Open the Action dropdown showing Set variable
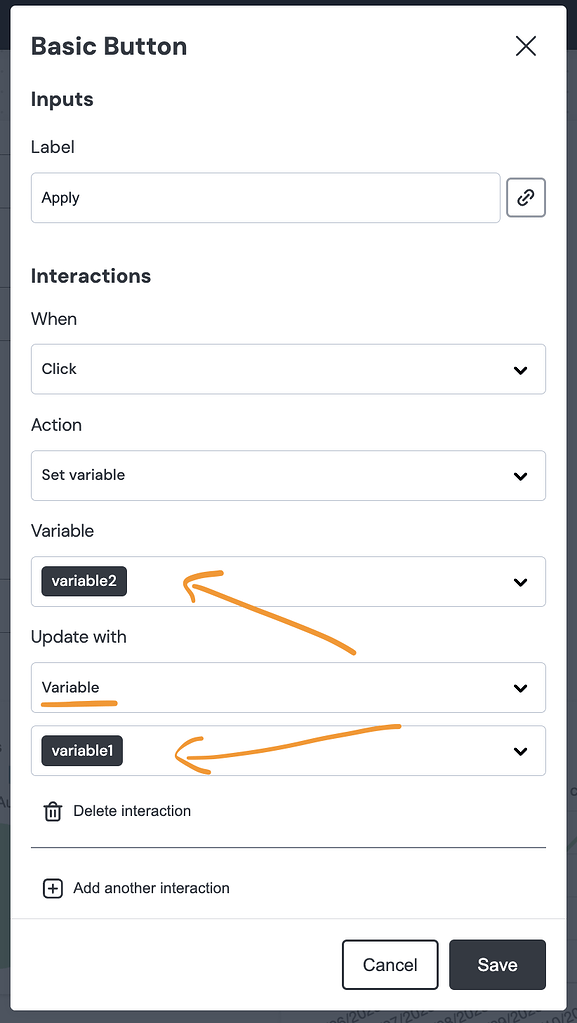577x1023 pixels. pyautogui.click(x=288, y=475)
